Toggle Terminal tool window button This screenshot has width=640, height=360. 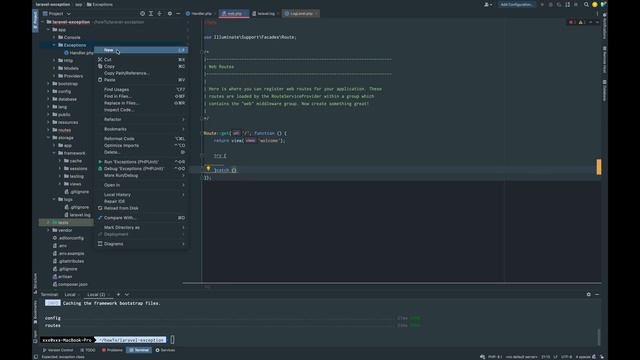139,350
